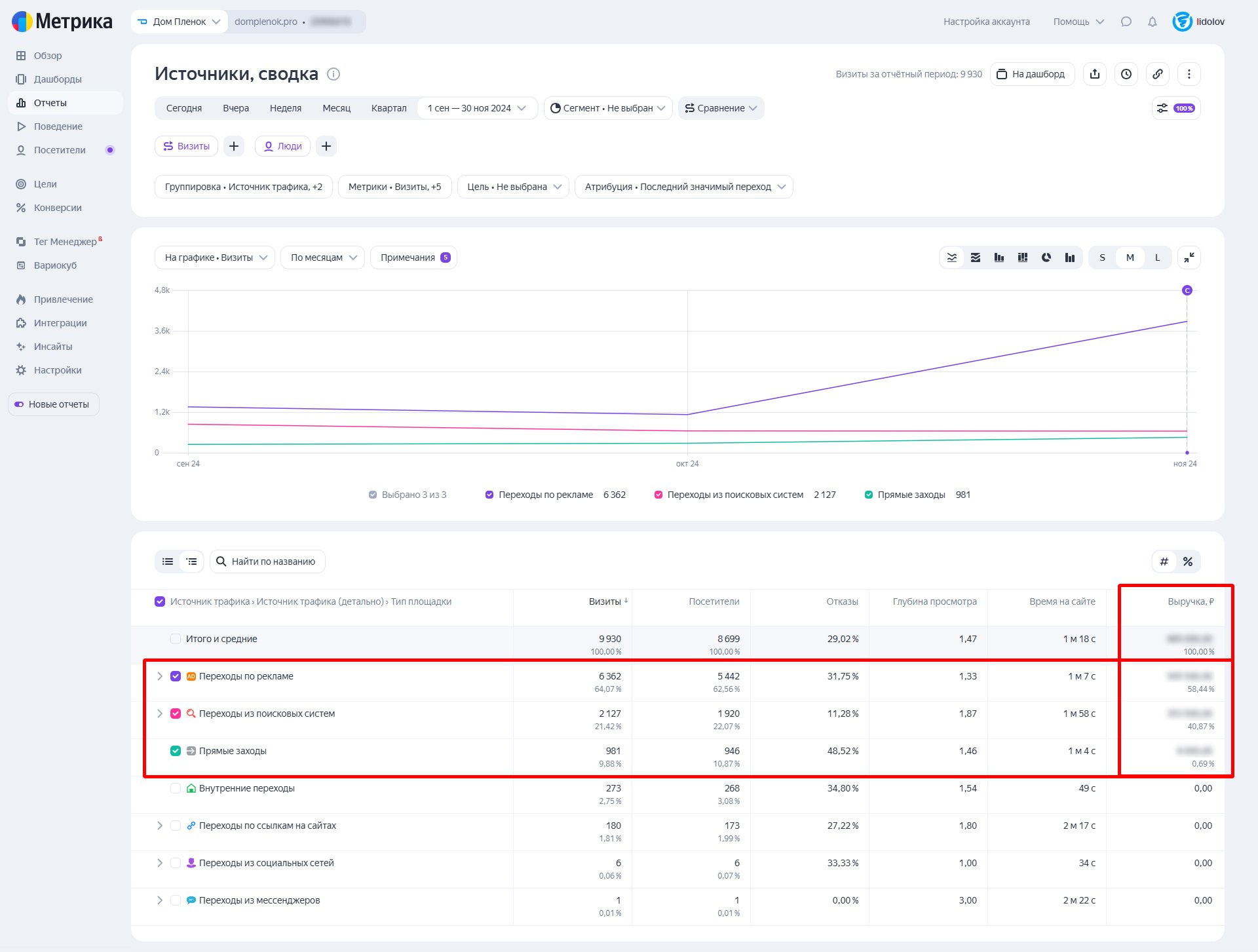Show values as percentages icon
This screenshot has width=1258, height=952.
1188,562
